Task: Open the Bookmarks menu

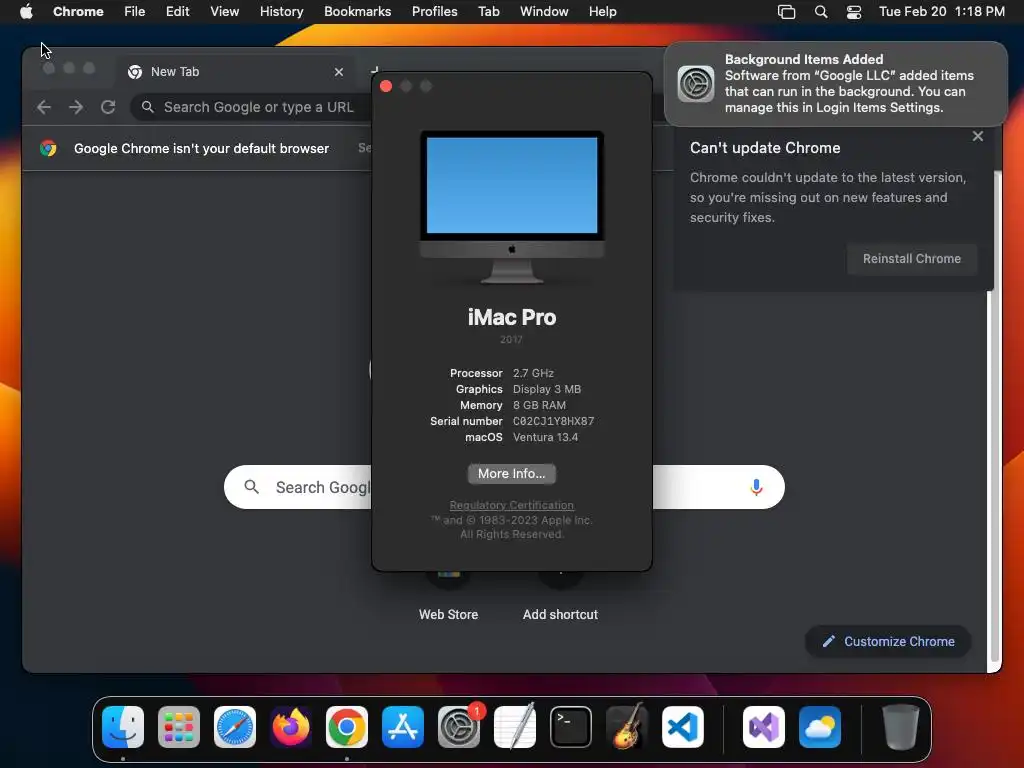Action: point(357,11)
